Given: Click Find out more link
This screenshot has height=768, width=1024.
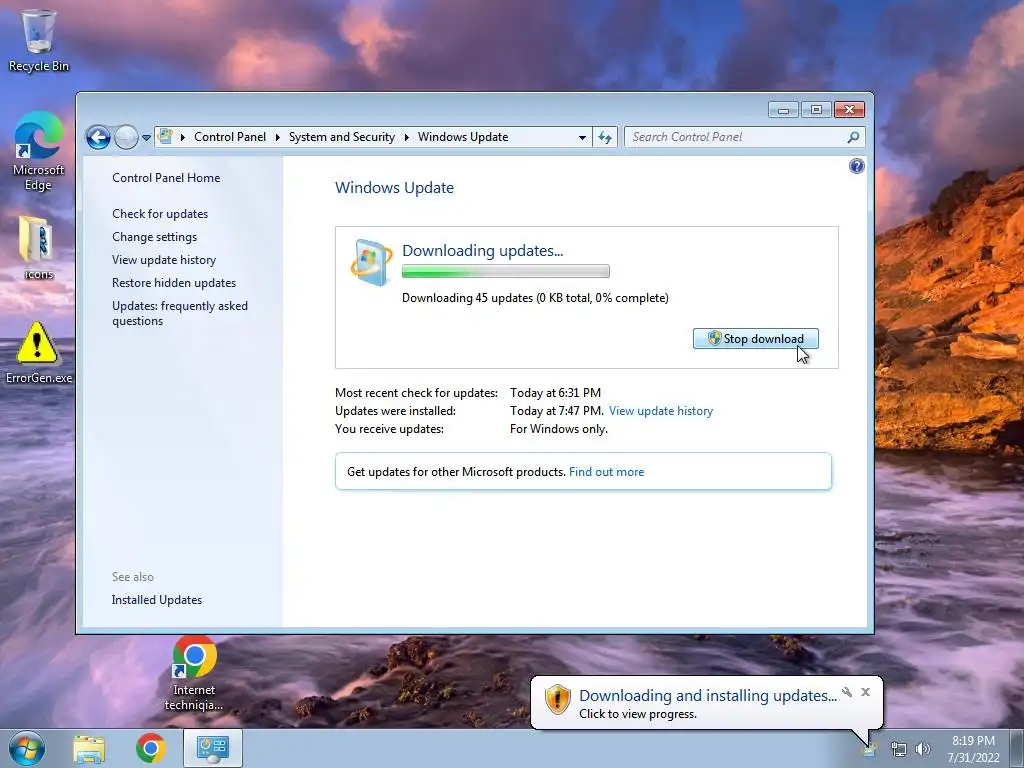Looking at the screenshot, I should (606, 472).
